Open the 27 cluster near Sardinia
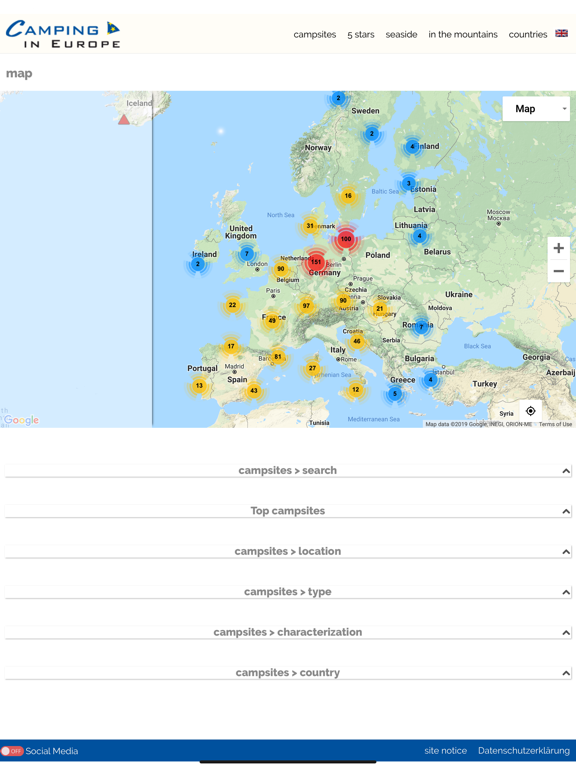 (312, 368)
